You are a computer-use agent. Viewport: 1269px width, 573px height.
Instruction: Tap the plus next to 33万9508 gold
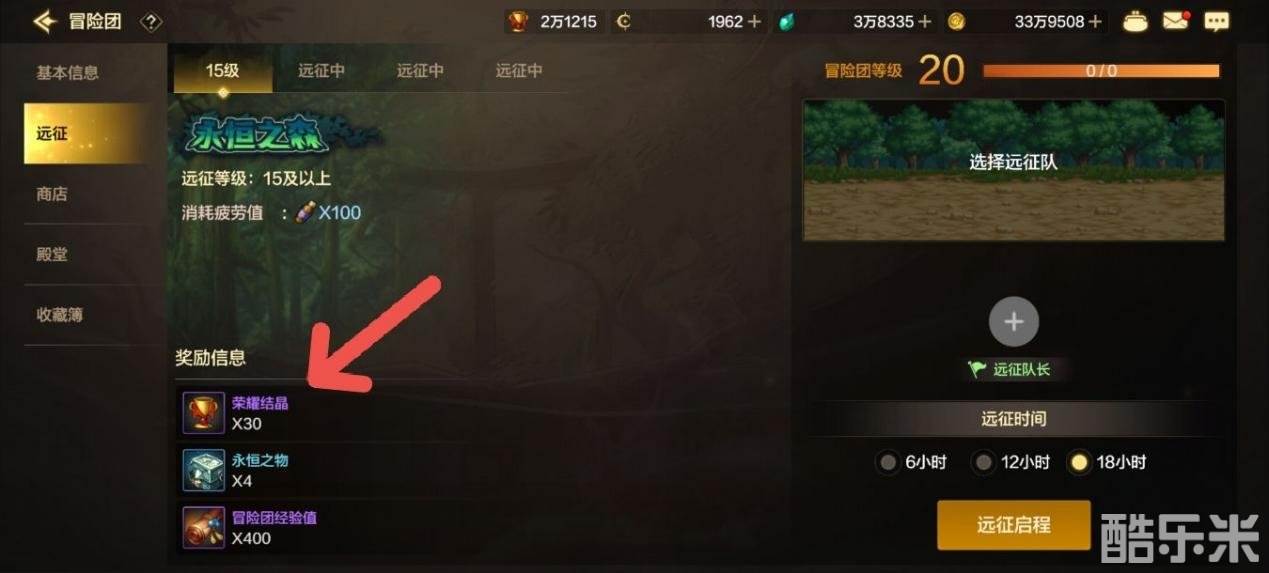click(1096, 21)
